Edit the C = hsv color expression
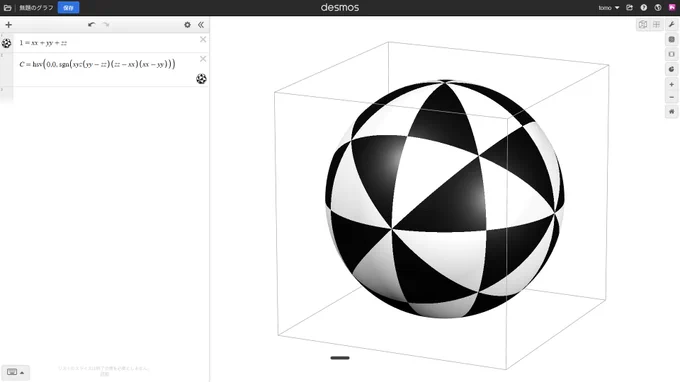Viewport: 680px width, 382px height. [97, 64]
